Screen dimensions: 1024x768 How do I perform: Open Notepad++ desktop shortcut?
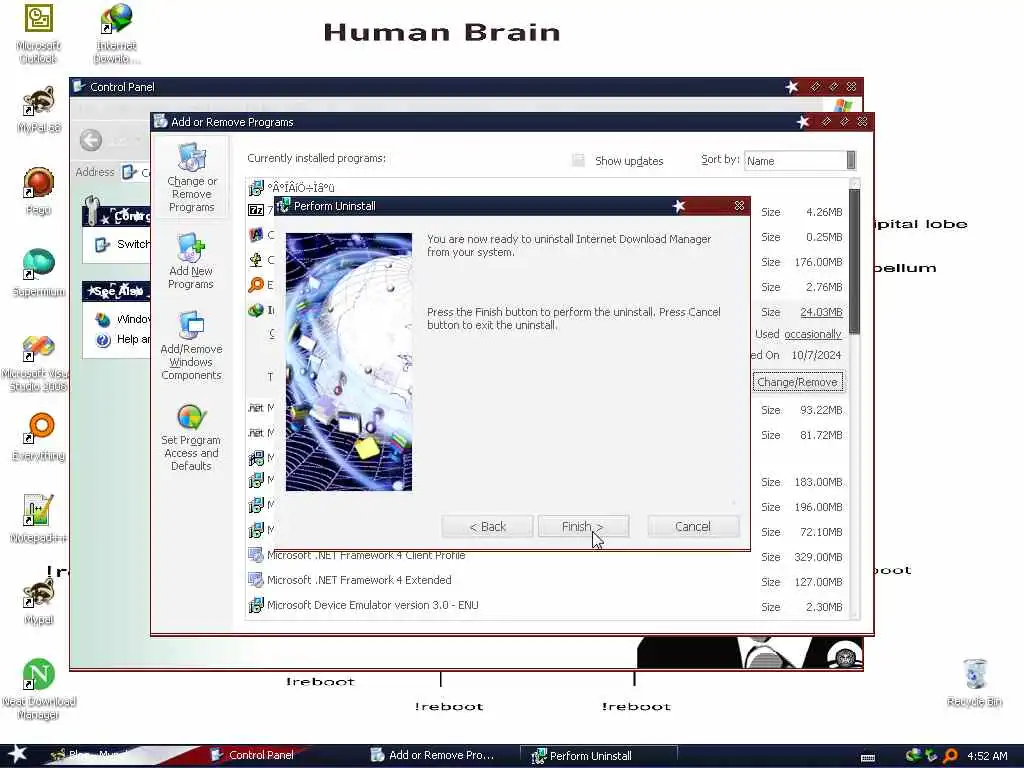click(x=39, y=519)
